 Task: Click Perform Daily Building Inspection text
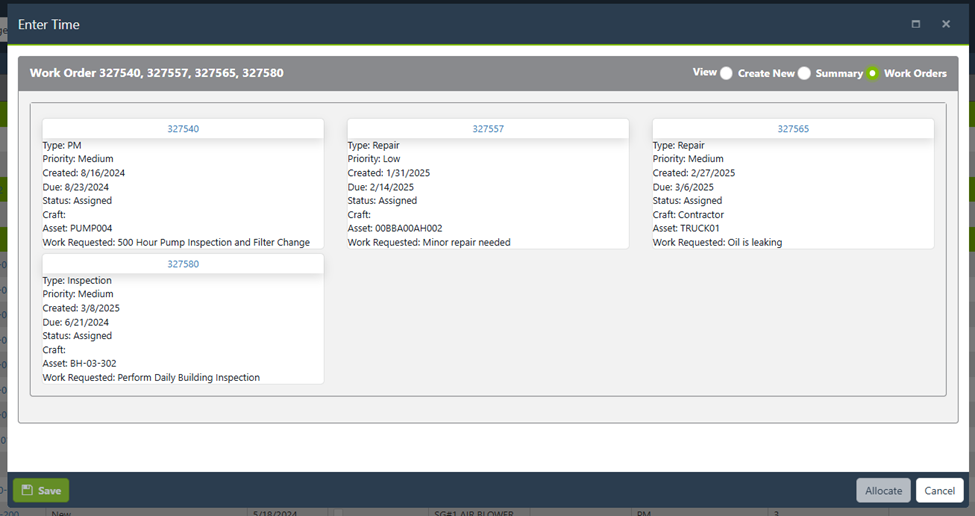point(188,377)
